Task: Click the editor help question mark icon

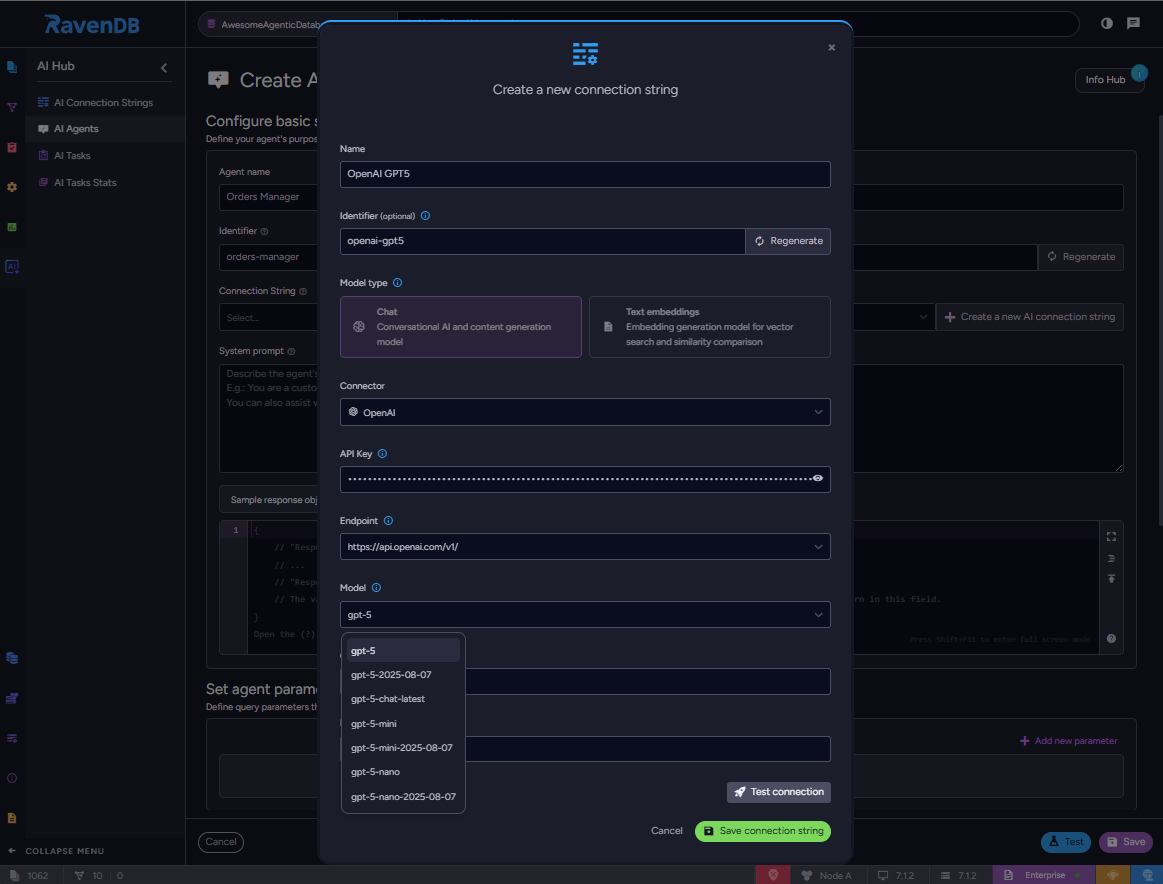Action: pyautogui.click(x=1111, y=639)
